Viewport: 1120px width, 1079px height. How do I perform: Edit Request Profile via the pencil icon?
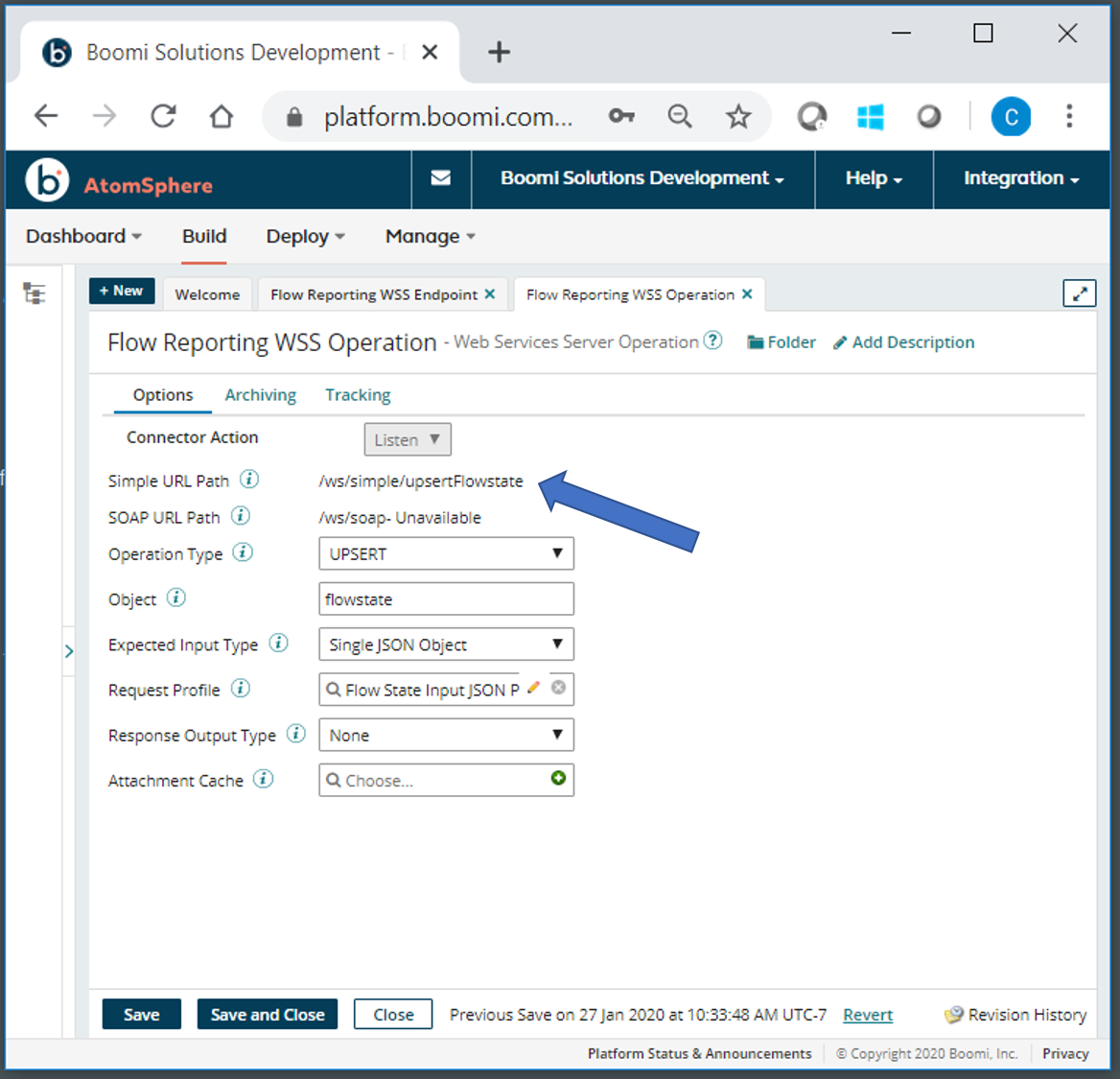pos(534,688)
